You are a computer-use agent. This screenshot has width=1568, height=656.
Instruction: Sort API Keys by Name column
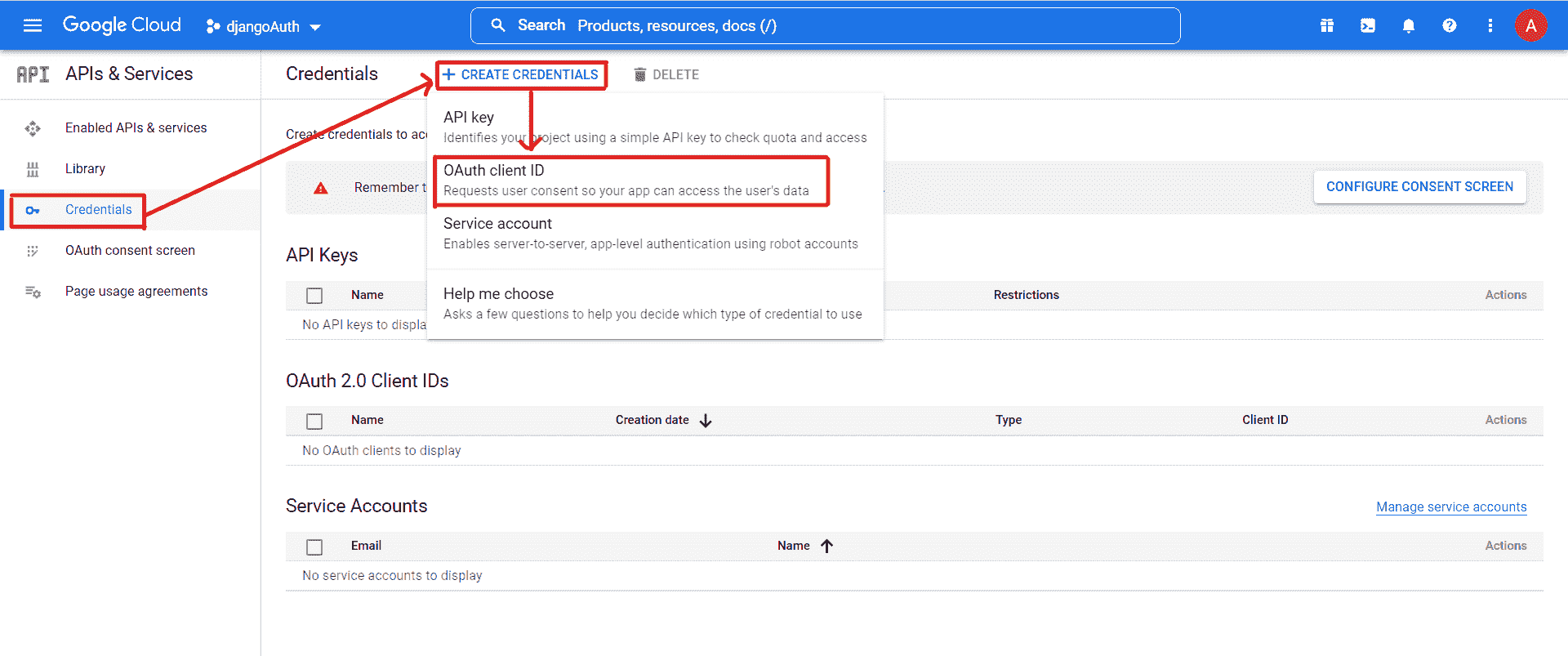pyautogui.click(x=367, y=295)
